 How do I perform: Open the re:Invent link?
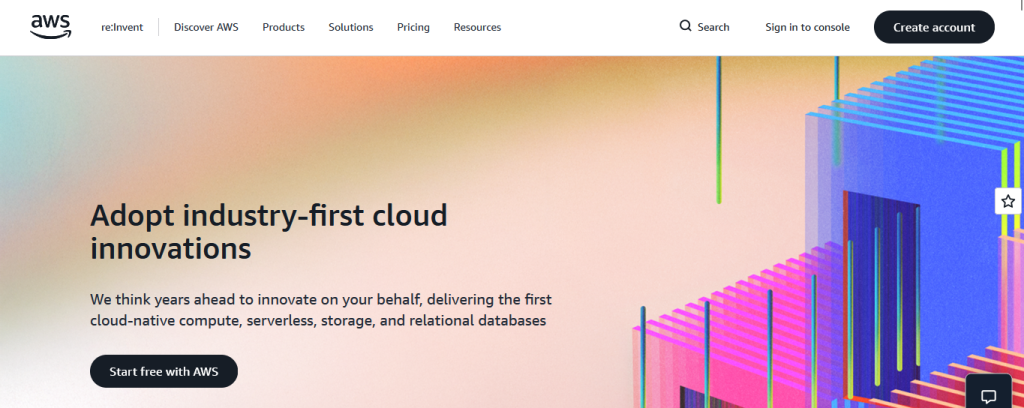tap(122, 27)
